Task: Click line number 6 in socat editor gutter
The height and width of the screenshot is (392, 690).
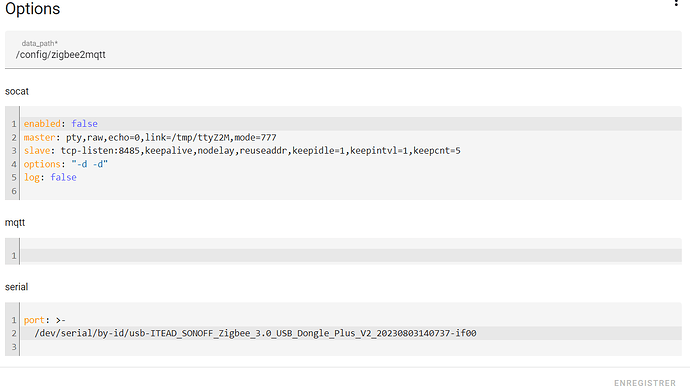Action: point(14,191)
